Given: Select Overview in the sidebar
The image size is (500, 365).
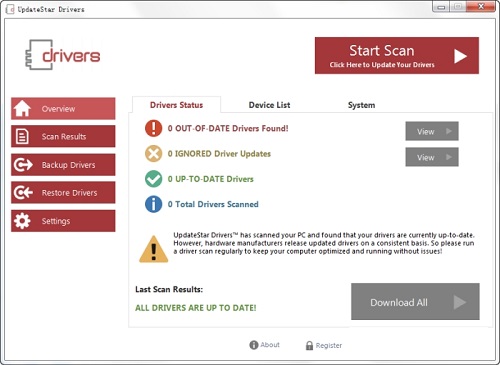Looking at the screenshot, I should coord(63,109).
